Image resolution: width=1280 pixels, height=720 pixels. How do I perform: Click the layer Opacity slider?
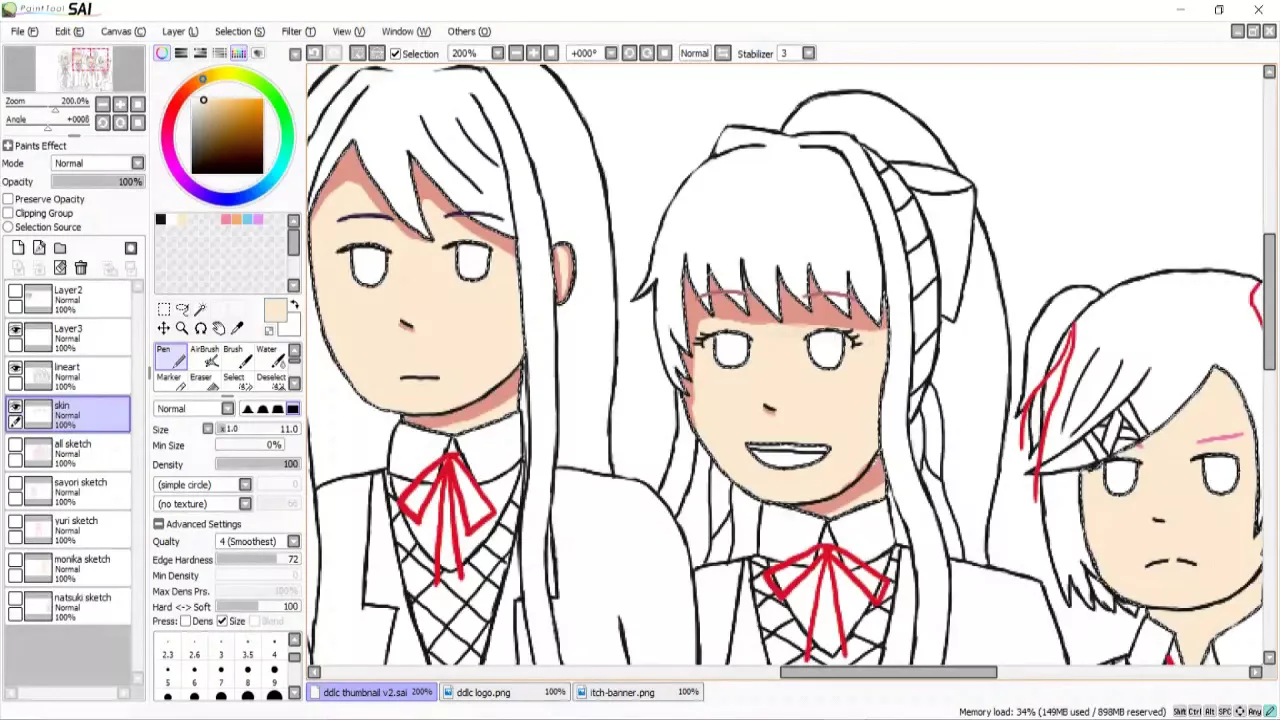(x=98, y=182)
